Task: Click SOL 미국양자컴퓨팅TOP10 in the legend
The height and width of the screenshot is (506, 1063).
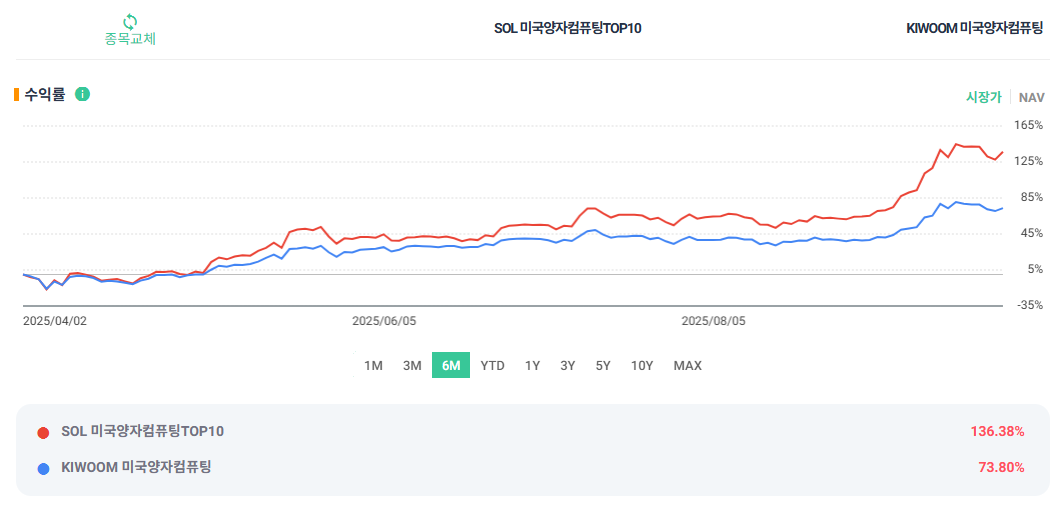Action: click(x=142, y=431)
